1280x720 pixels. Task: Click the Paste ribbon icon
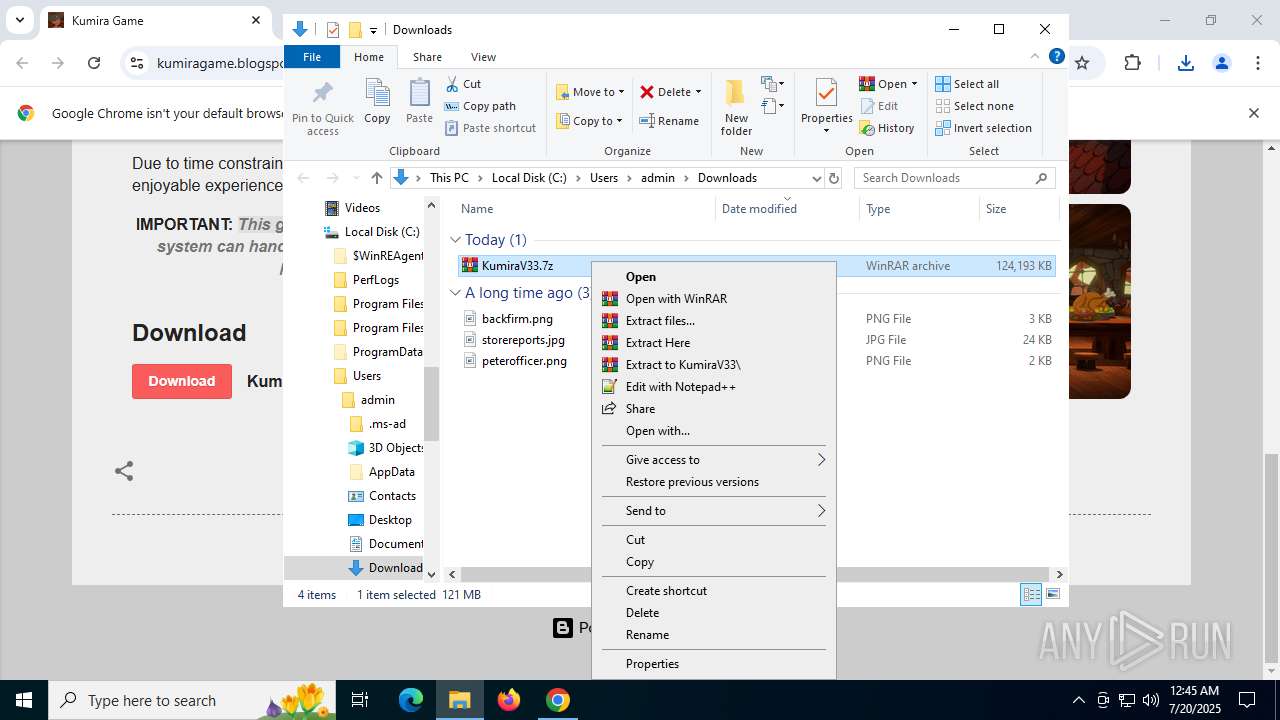click(419, 94)
